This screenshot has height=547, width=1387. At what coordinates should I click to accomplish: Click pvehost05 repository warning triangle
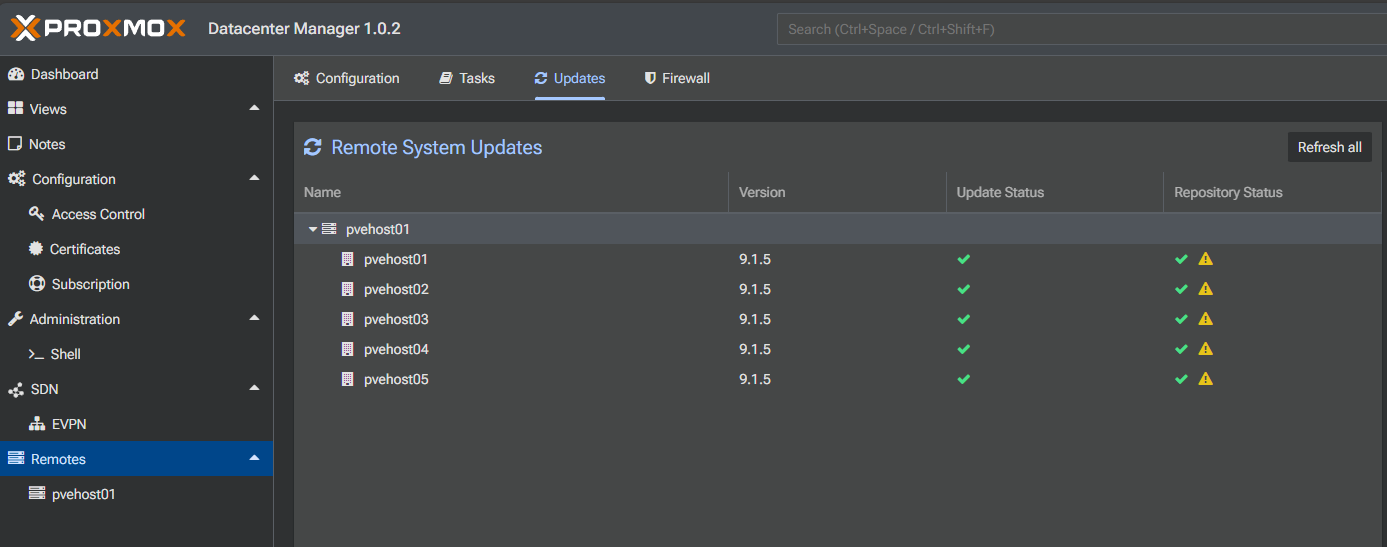pyautogui.click(x=1206, y=379)
